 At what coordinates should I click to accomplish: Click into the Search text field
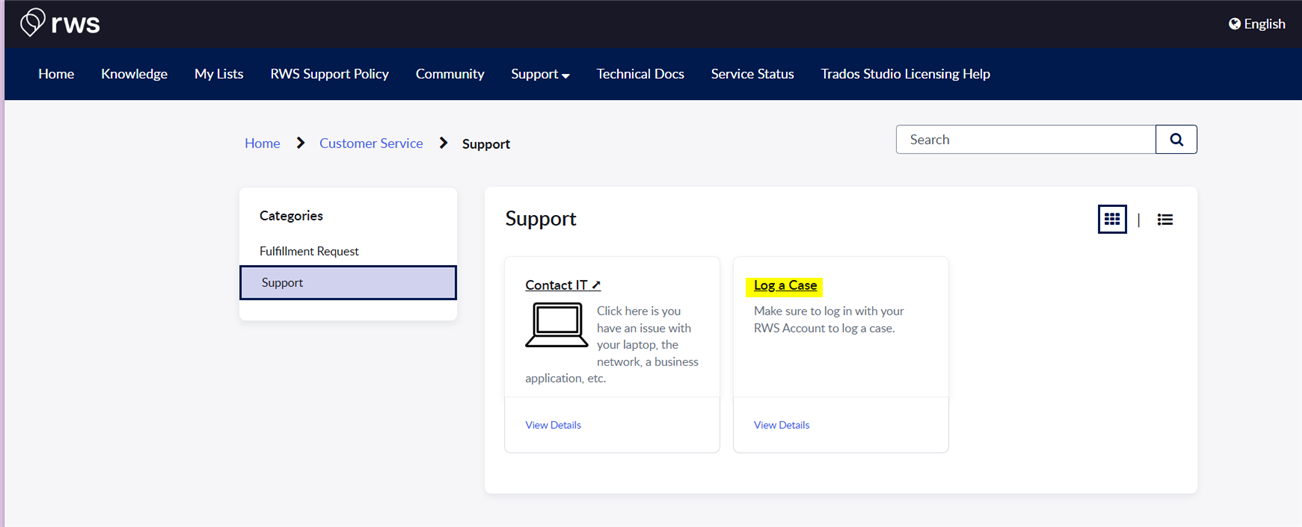1025,140
